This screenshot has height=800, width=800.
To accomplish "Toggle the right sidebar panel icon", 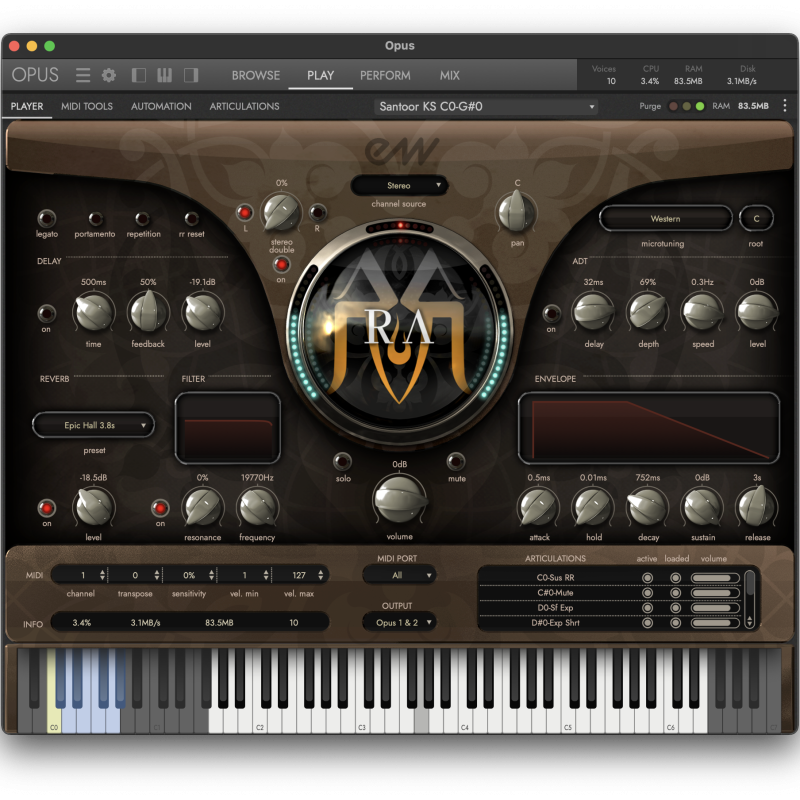I will pos(191,76).
